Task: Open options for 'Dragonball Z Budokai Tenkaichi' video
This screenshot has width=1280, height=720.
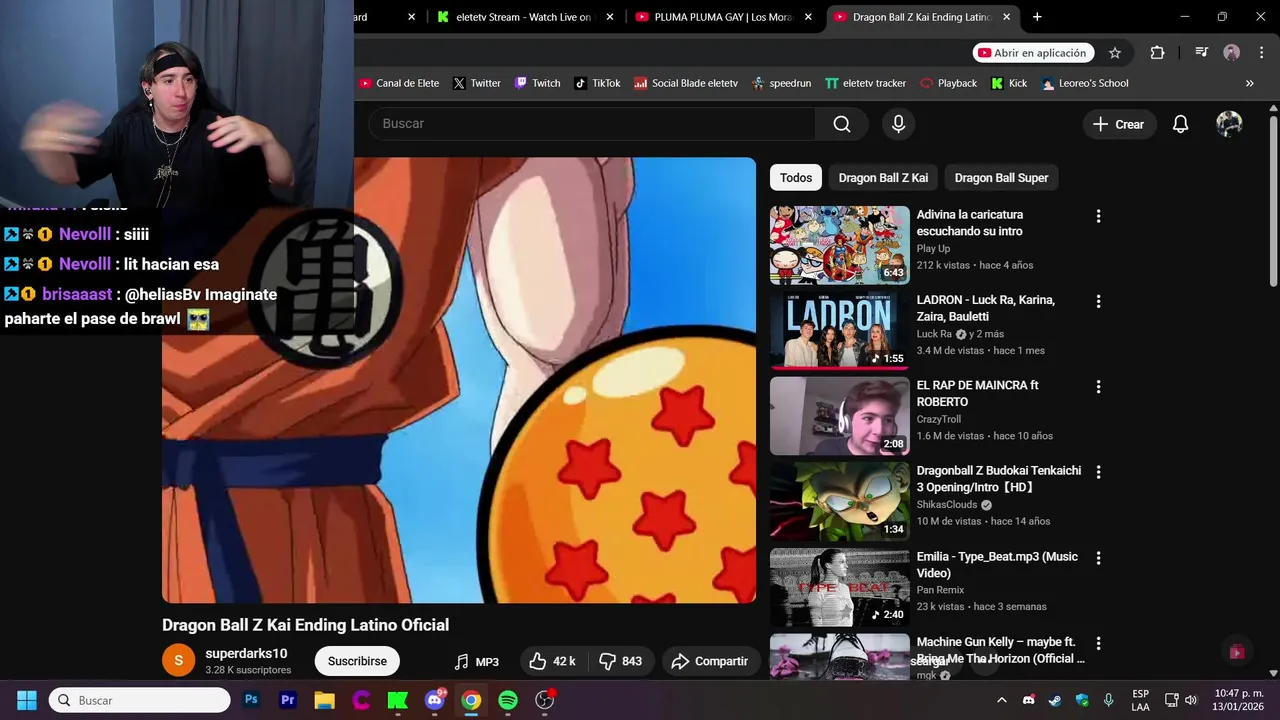Action: (1098, 472)
